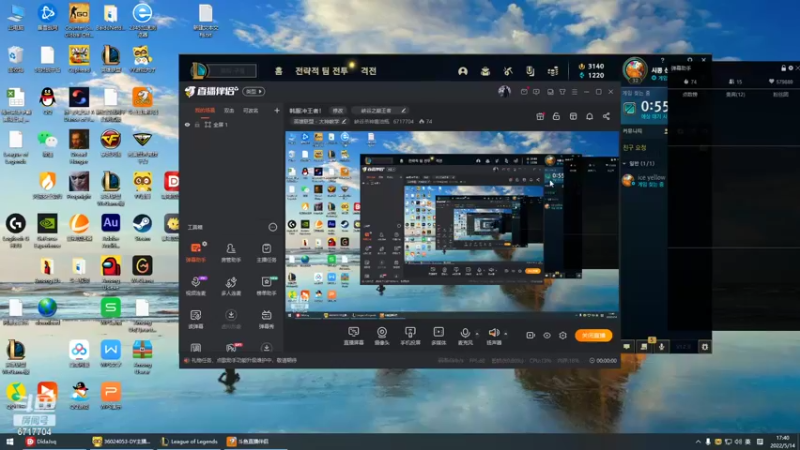Toggle lock icon of fullscreen source layer
The image size is (800, 450).
pyautogui.click(x=197, y=124)
